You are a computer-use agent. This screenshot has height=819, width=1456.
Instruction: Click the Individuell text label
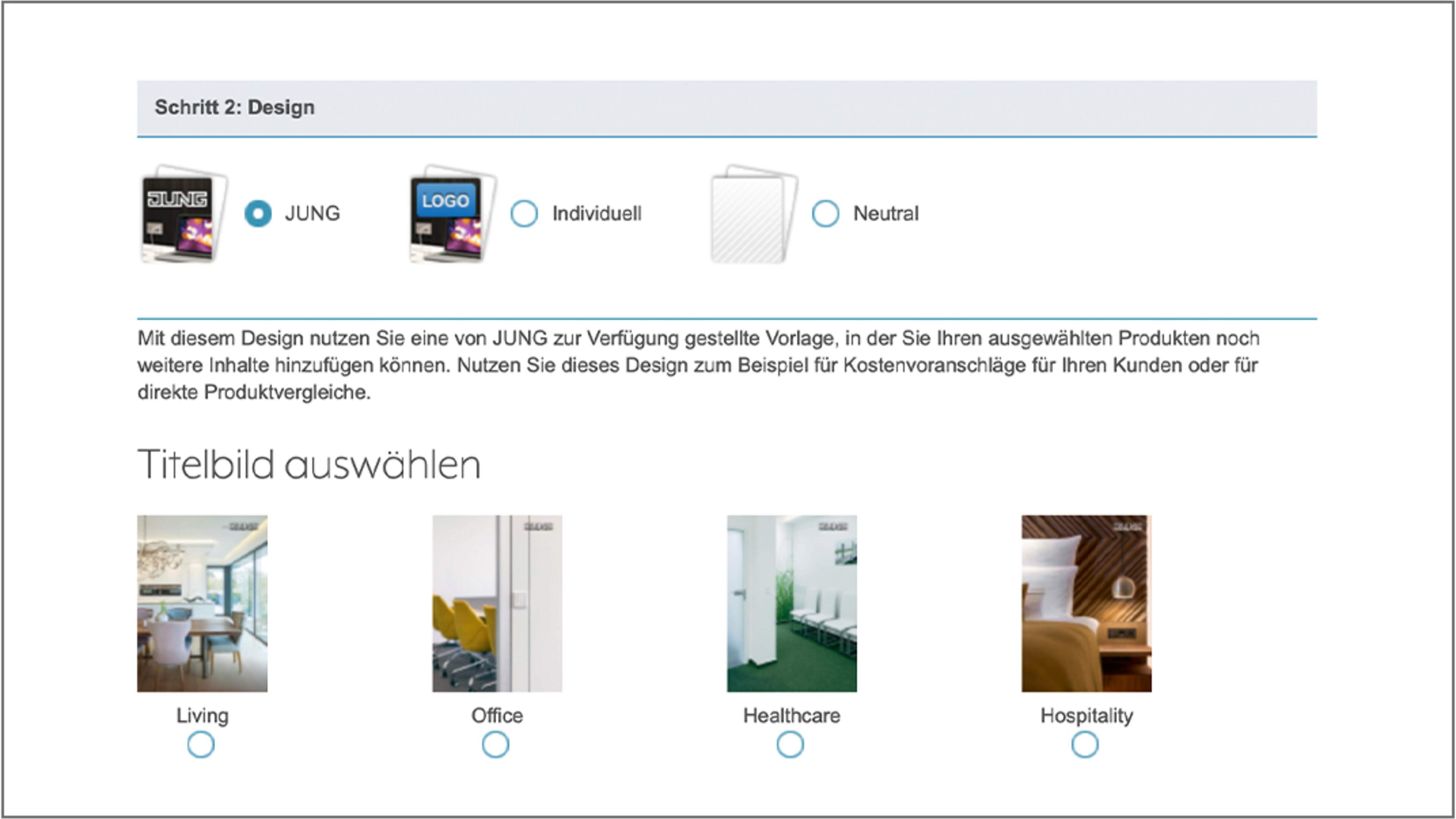tap(596, 213)
